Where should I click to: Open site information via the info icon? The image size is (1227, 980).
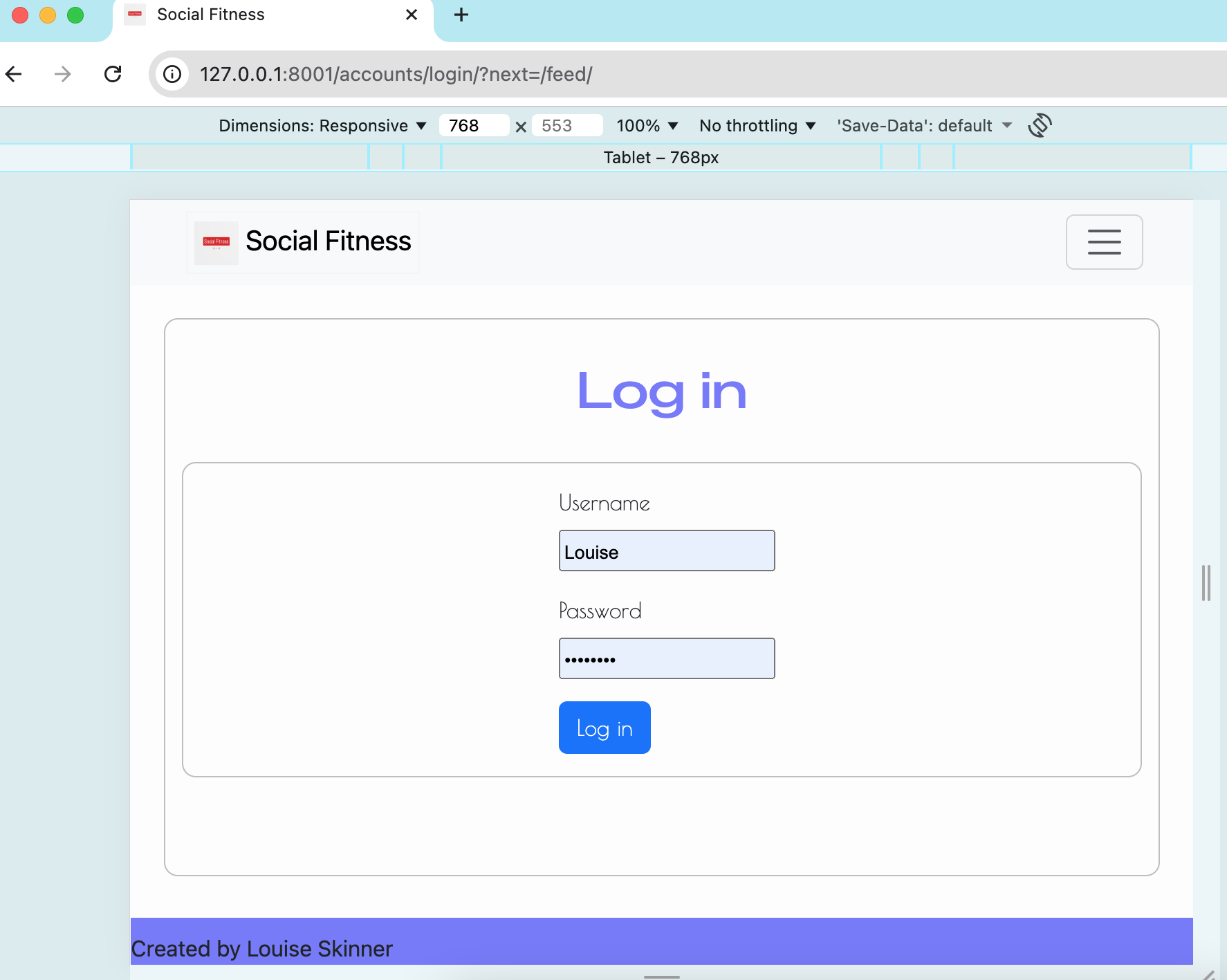(x=172, y=74)
